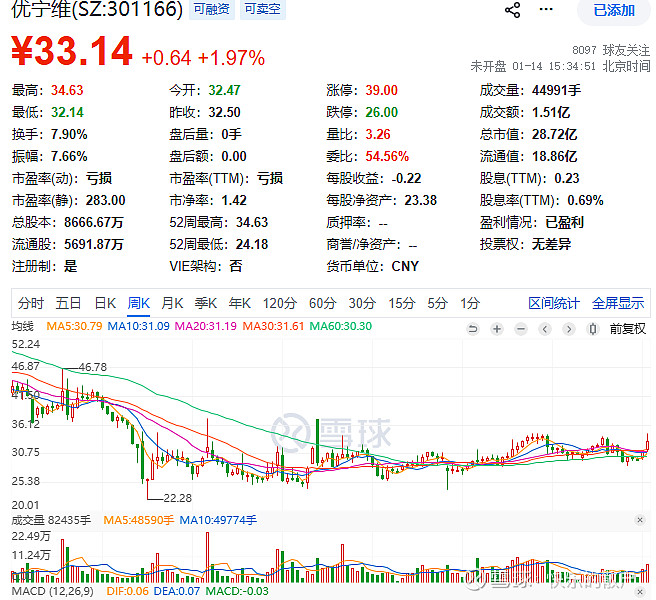The height and width of the screenshot is (600, 656).
Task: Click the 可融资 tag
Action: 212,9
